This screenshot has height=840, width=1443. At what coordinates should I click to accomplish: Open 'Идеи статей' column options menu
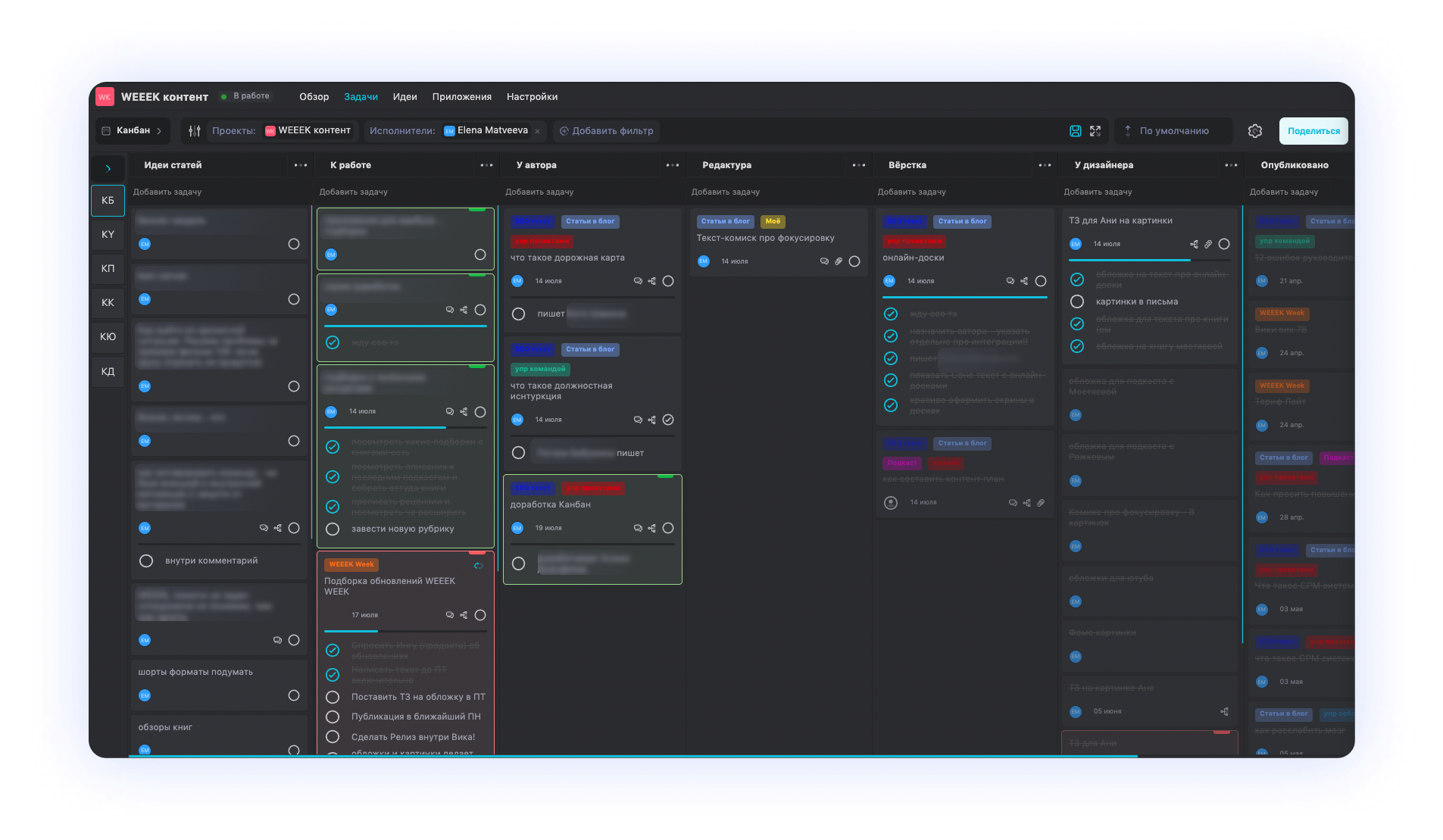[x=301, y=165]
